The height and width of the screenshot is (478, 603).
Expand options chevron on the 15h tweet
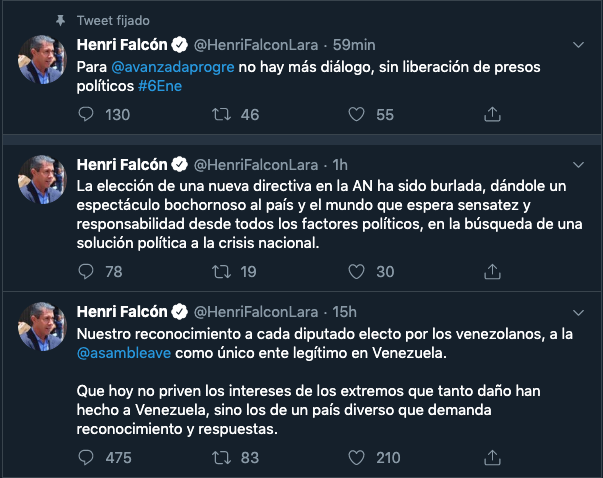[x=577, y=310]
